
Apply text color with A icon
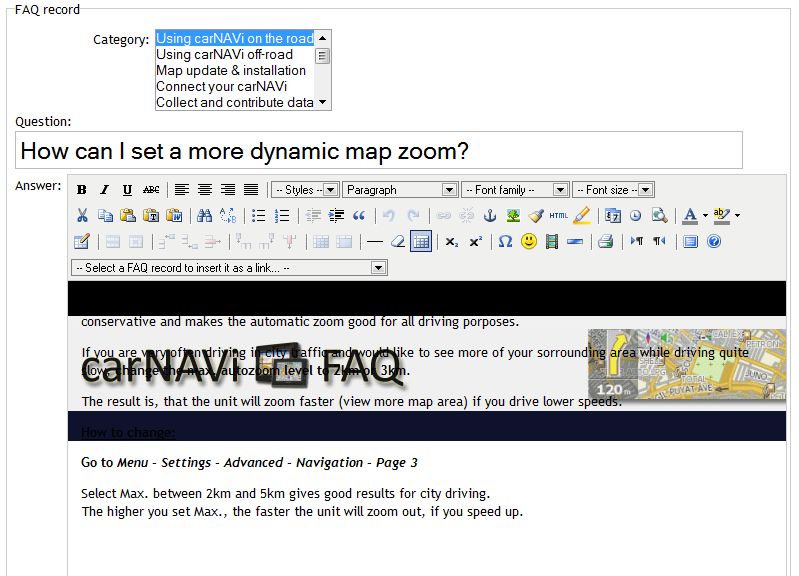coord(690,216)
